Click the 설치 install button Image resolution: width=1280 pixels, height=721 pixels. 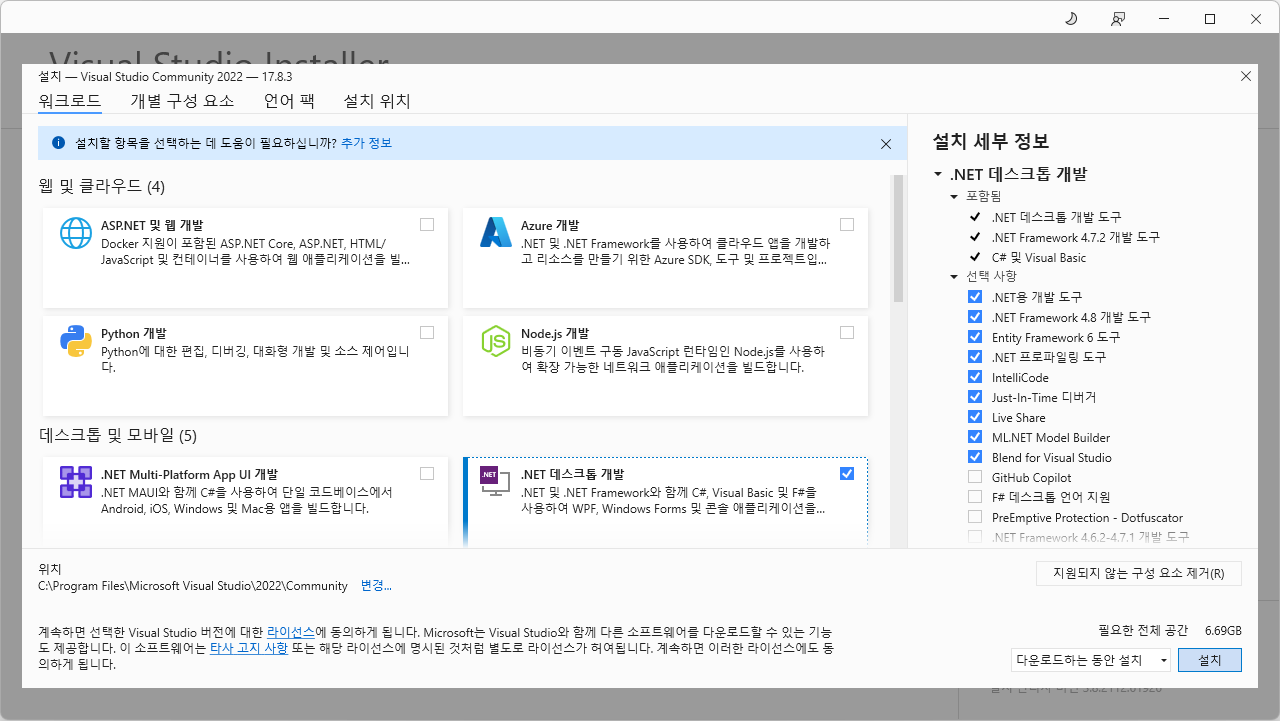click(x=1210, y=660)
